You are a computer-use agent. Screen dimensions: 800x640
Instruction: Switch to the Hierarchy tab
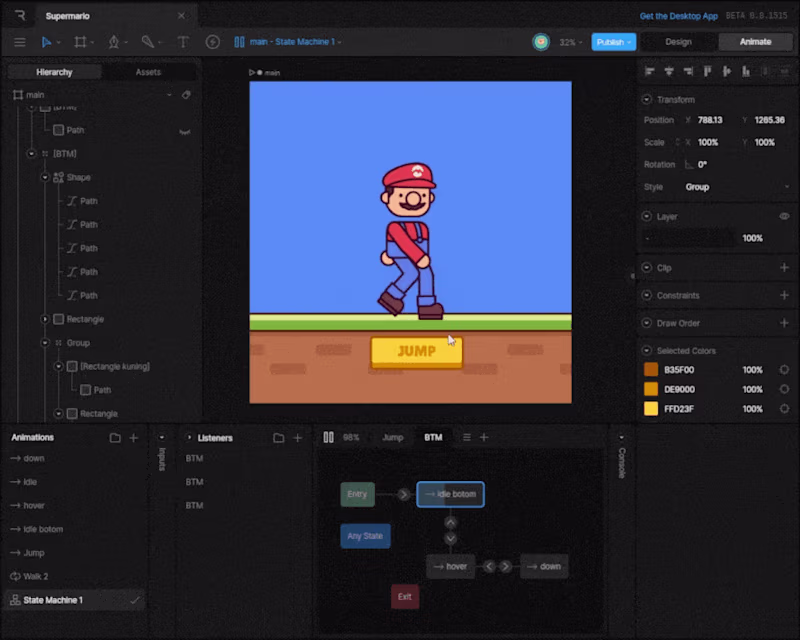tap(55, 72)
